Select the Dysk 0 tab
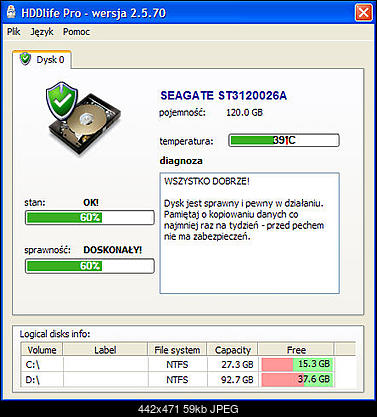The height and width of the screenshot is (417, 377). (x=42, y=60)
